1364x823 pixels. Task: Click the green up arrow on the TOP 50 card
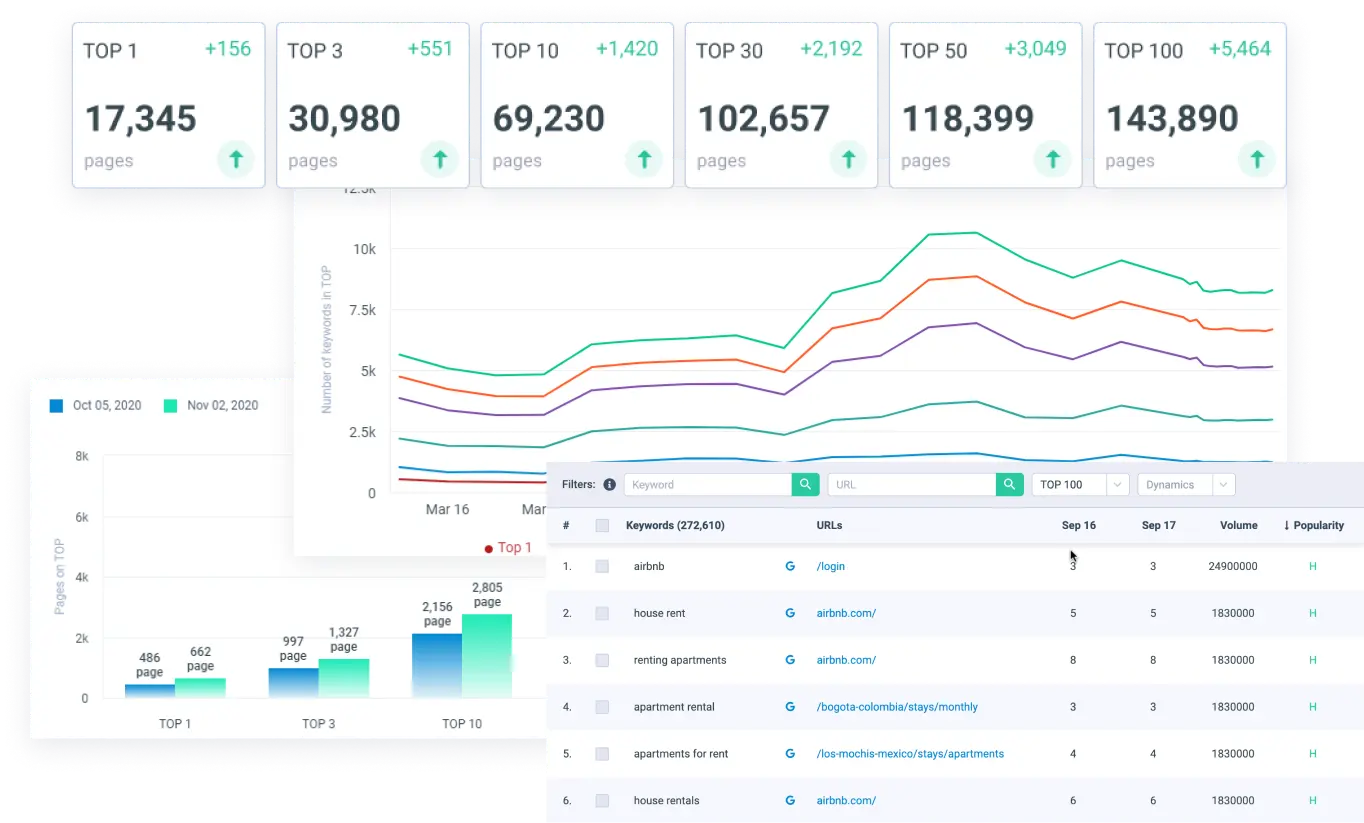[x=1053, y=159]
